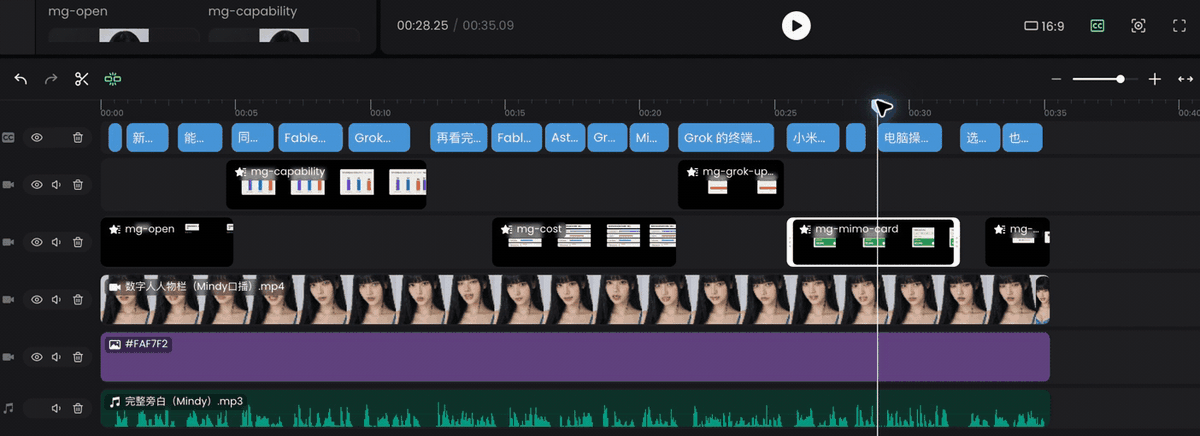Select the 'Fable...' subtitle clip near 00:07
This screenshot has width=1200, height=436.
311,138
